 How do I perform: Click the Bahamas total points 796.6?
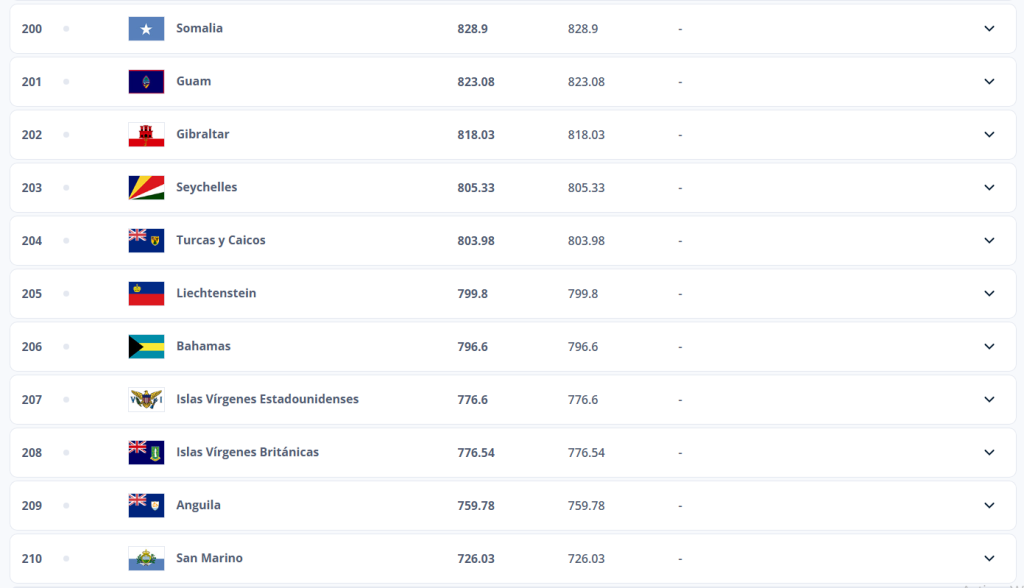[x=472, y=347]
